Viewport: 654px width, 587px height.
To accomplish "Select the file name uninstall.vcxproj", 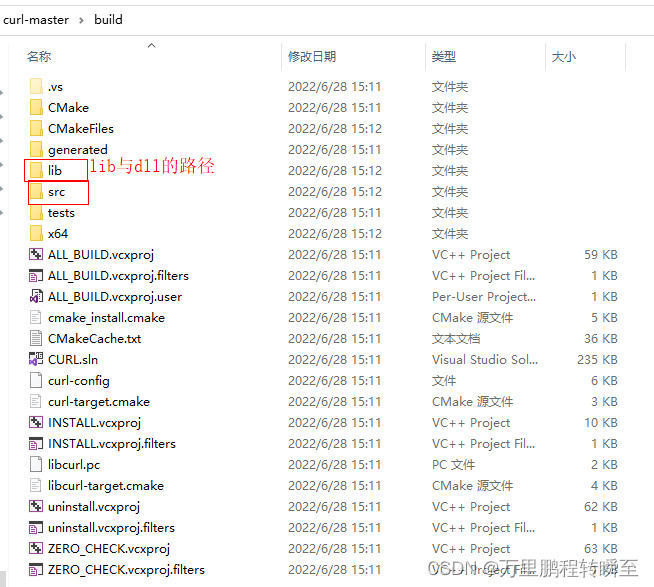I will 94,506.
